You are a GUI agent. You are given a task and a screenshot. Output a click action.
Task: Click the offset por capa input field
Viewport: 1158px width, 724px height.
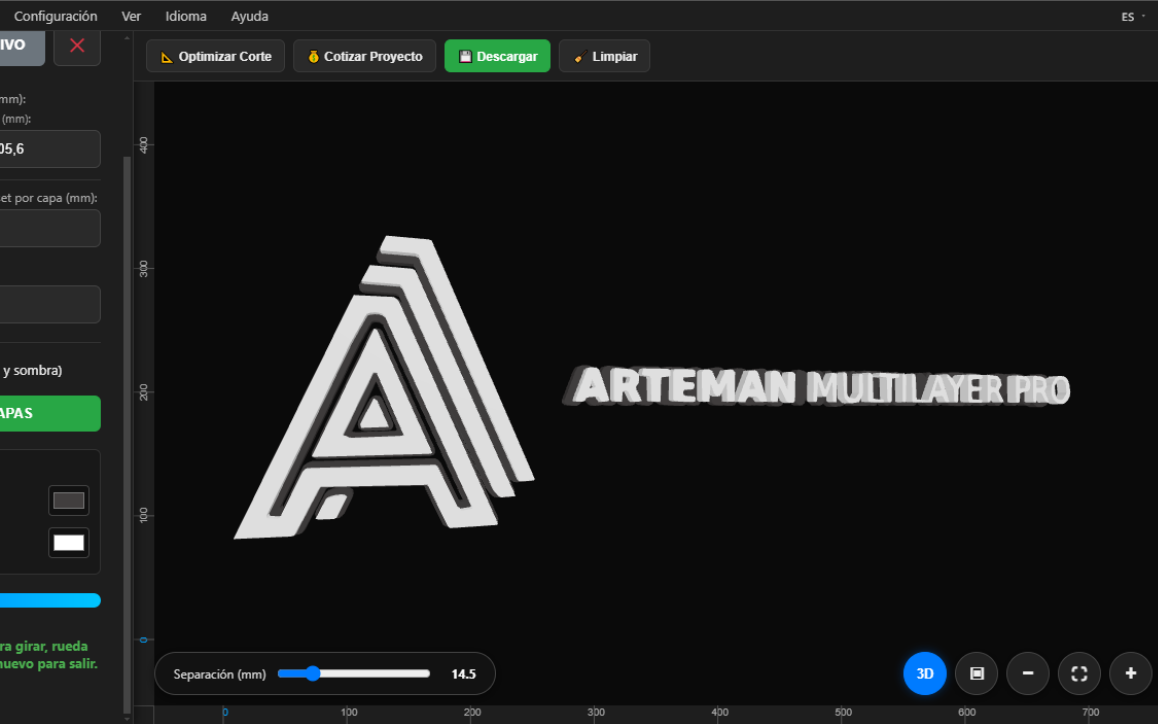pyautogui.click(x=49, y=228)
